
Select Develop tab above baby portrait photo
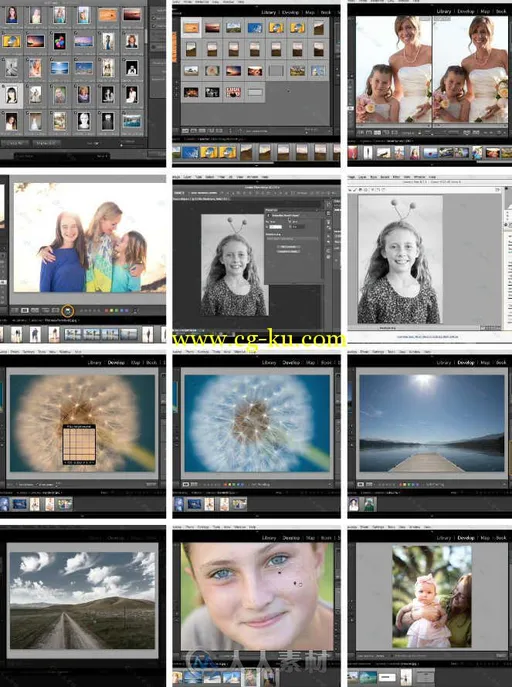point(466,538)
